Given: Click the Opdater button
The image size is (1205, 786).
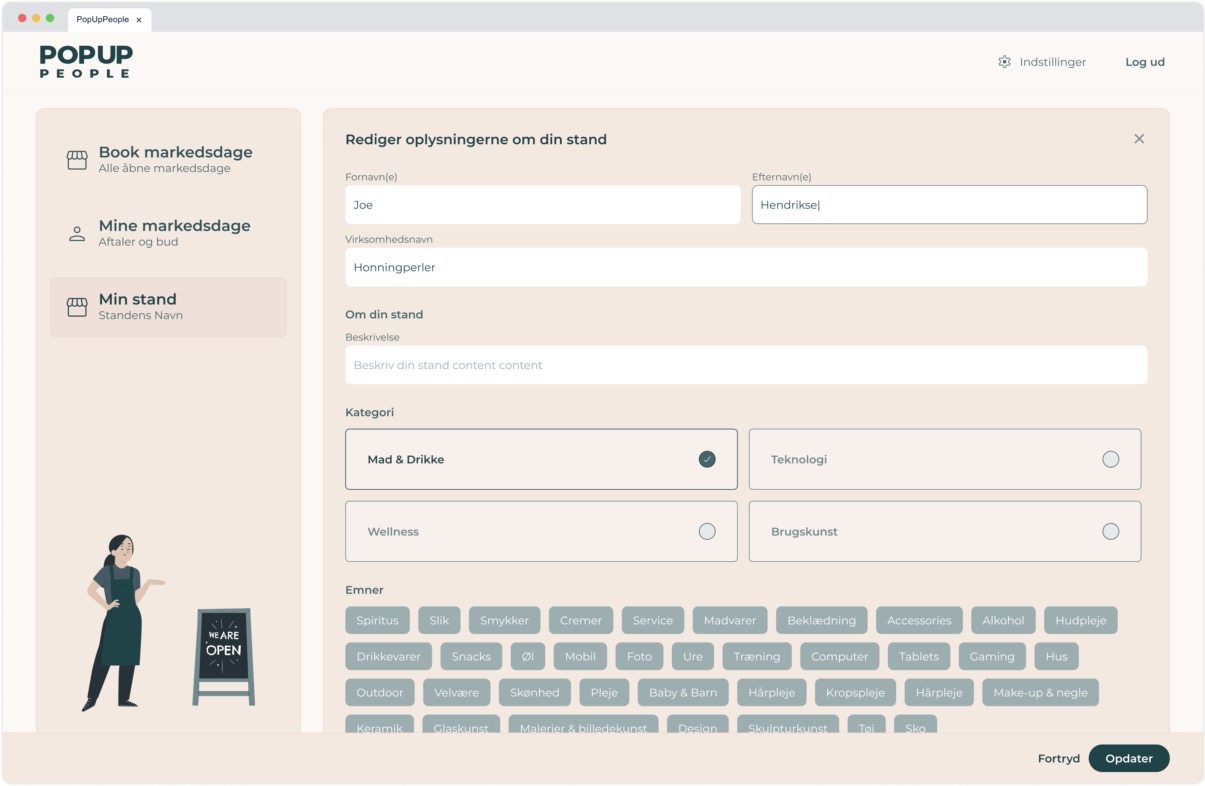Looking at the screenshot, I should [x=1129, y=758].
